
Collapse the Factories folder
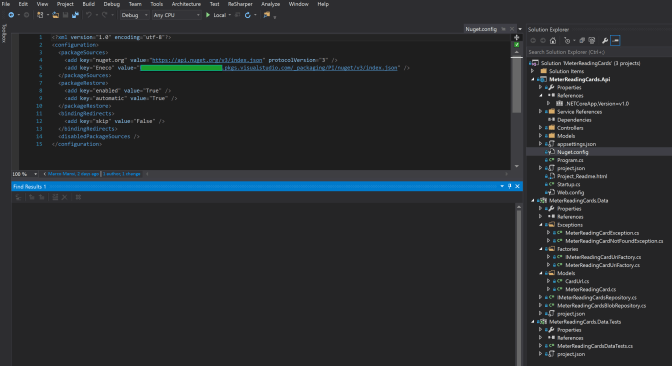540,249
